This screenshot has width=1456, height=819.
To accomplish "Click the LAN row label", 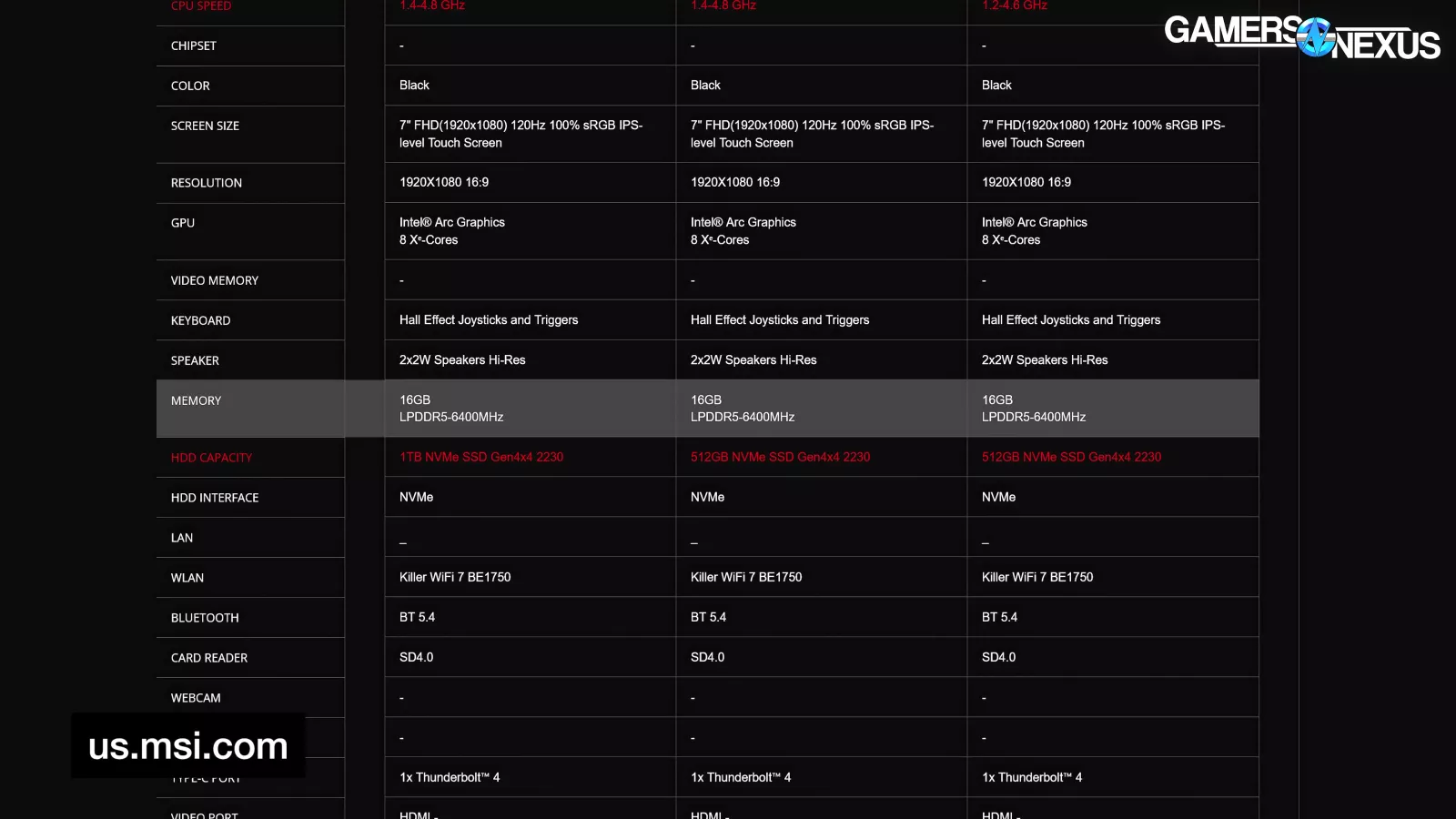I will point(182,538).
